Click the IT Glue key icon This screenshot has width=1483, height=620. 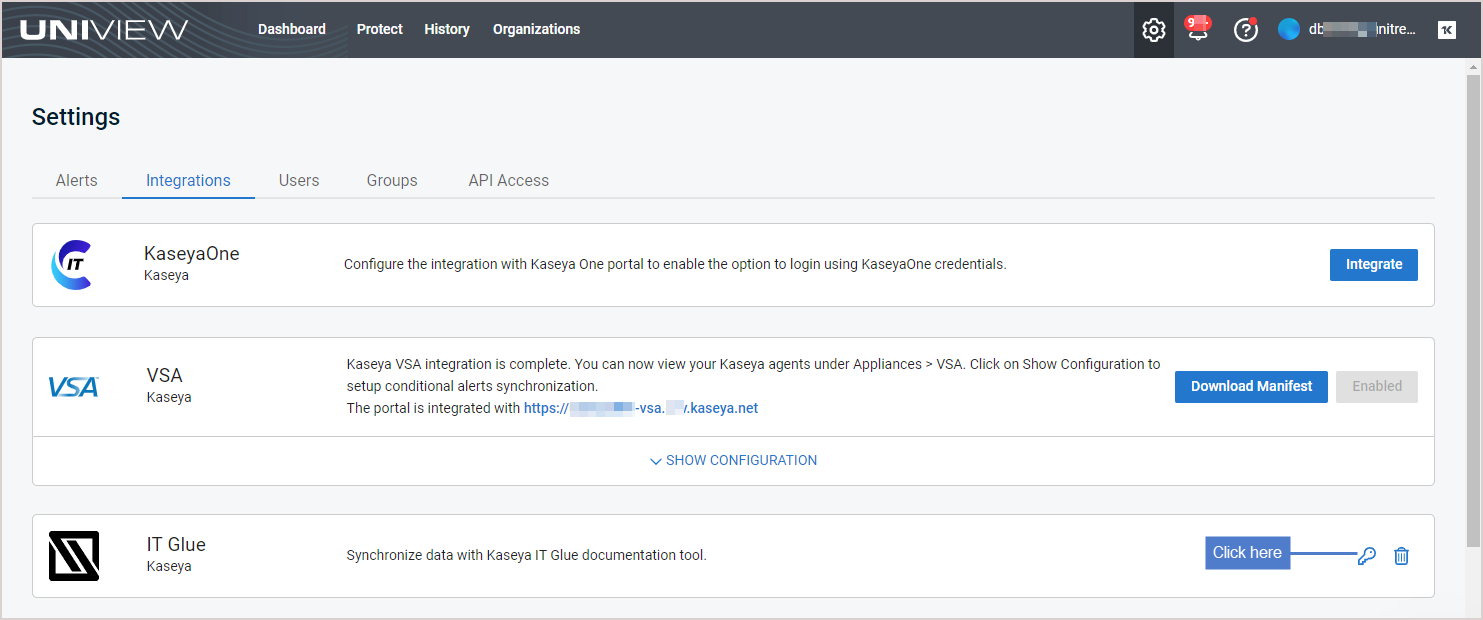(x=1366, y=556)
